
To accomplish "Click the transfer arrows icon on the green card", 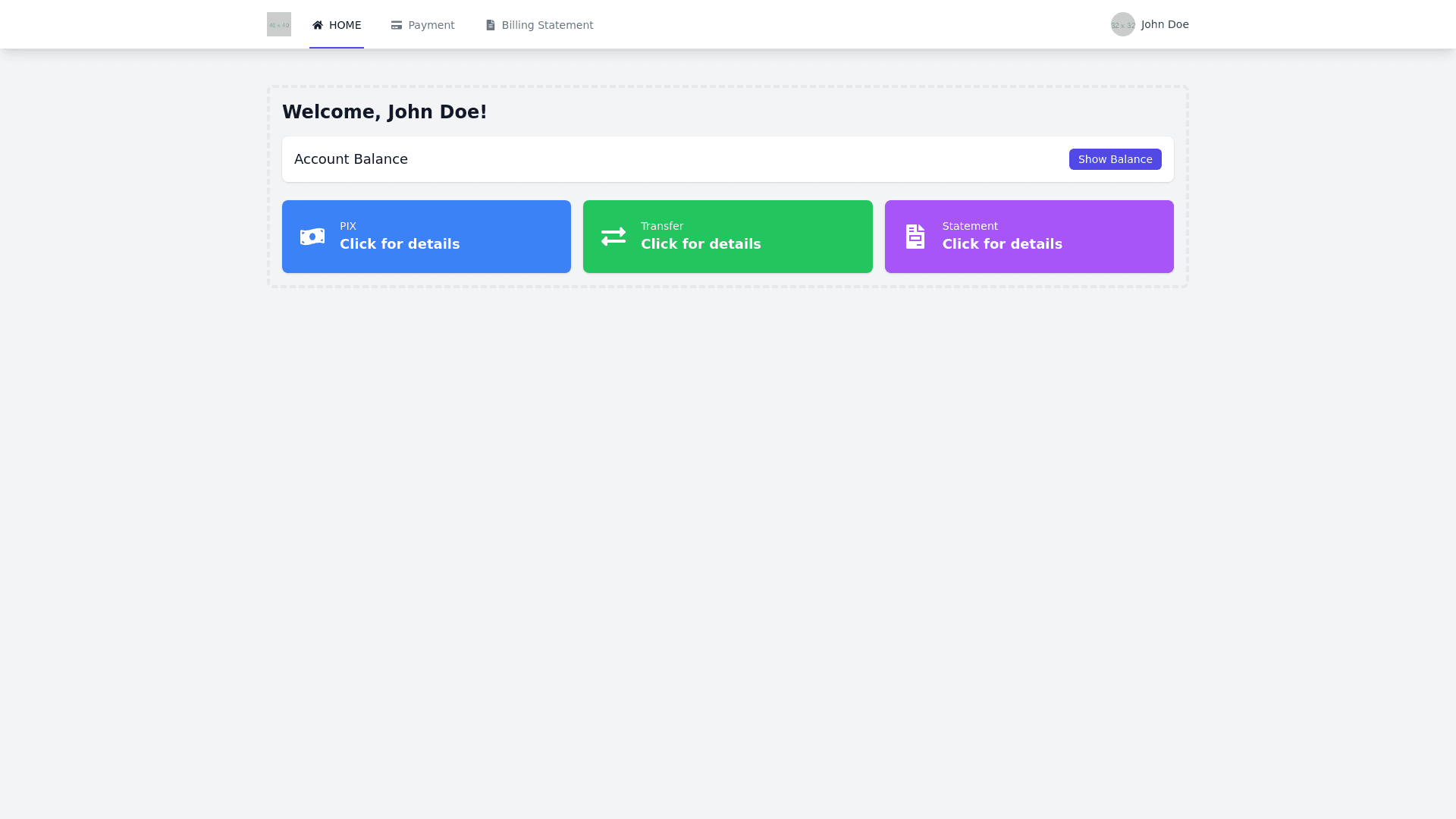I will coord(613,236).
